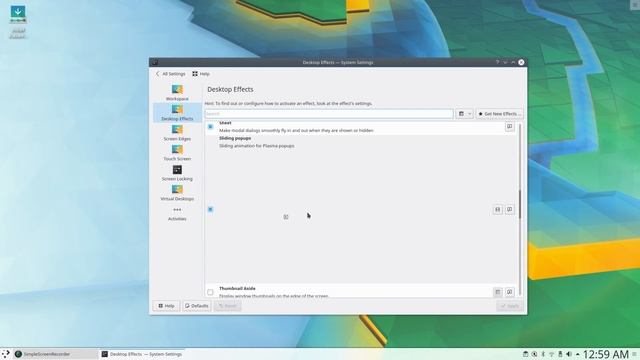
Task: Click the window title bar help question mark
Action: (497, 62)
